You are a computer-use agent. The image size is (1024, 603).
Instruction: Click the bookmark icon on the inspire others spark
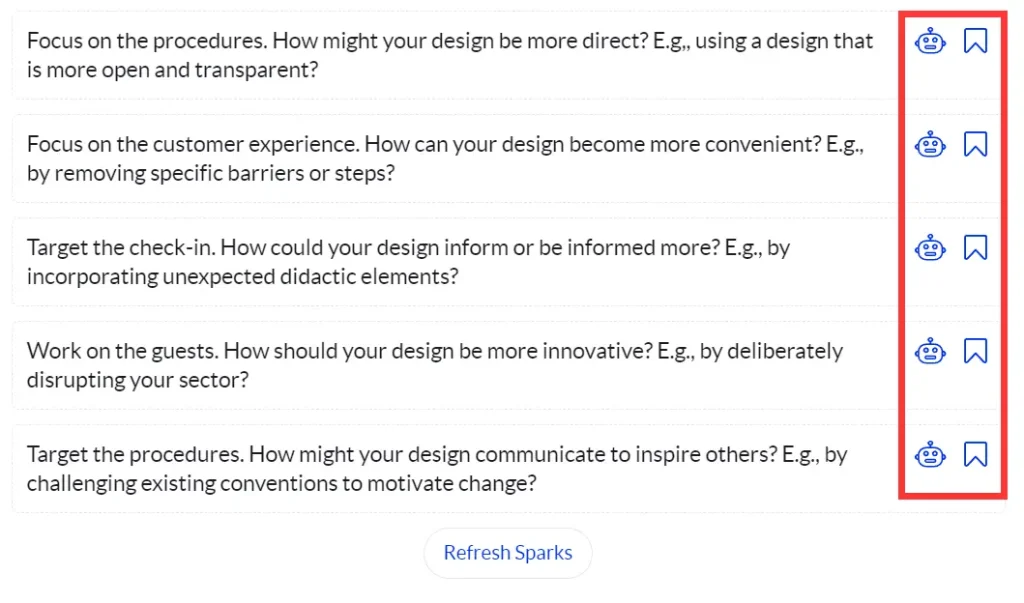[x=976, y=453]
